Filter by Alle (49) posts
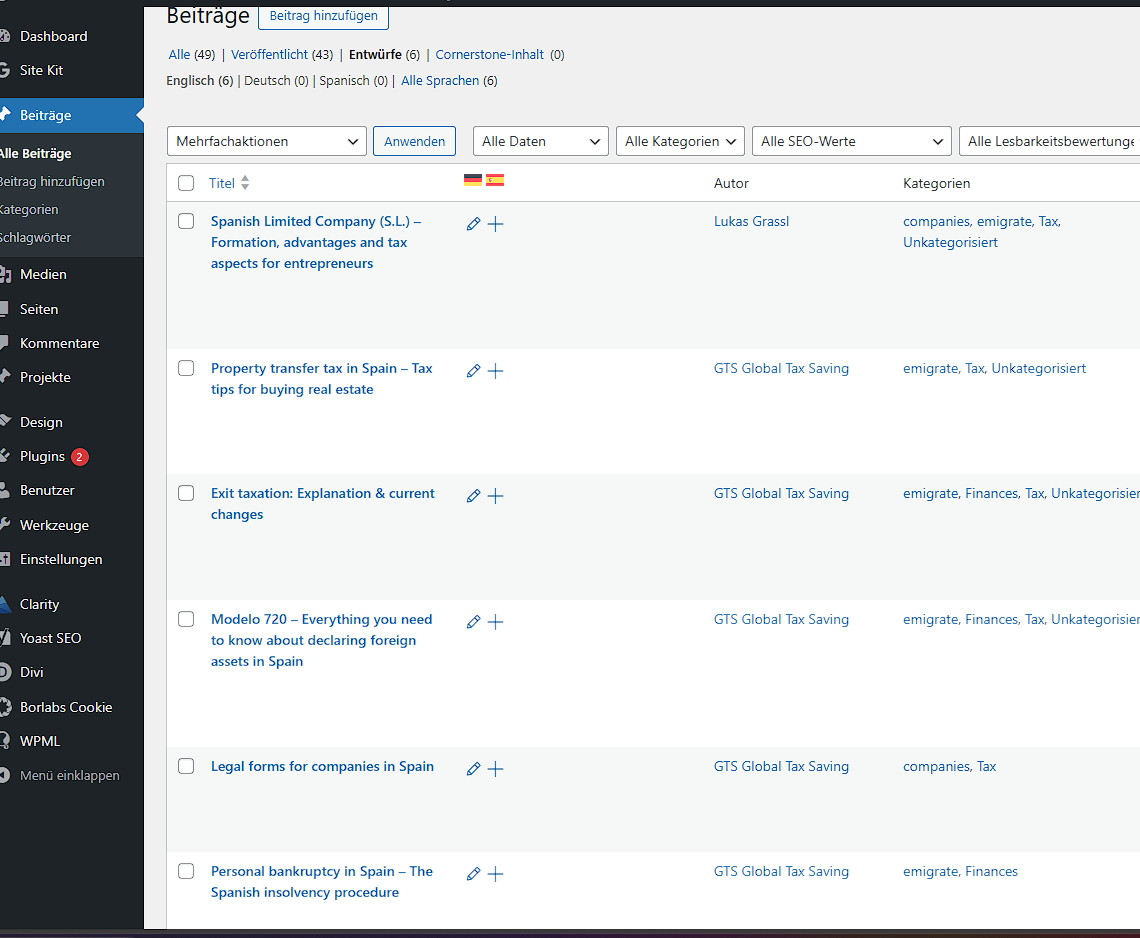 click(x=192, y=55)
